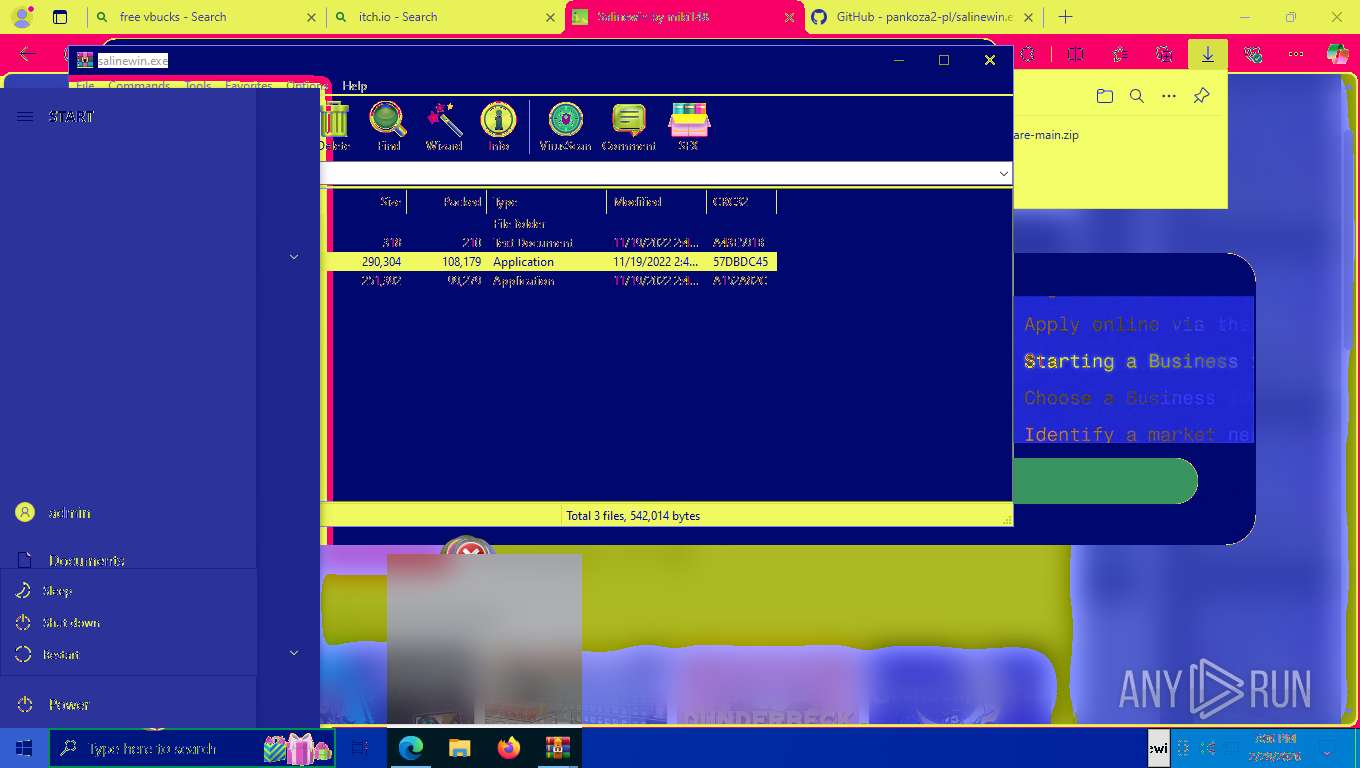Open the admin user account entry
This screenshot has width=1360, height=768.
coord(128,512)
